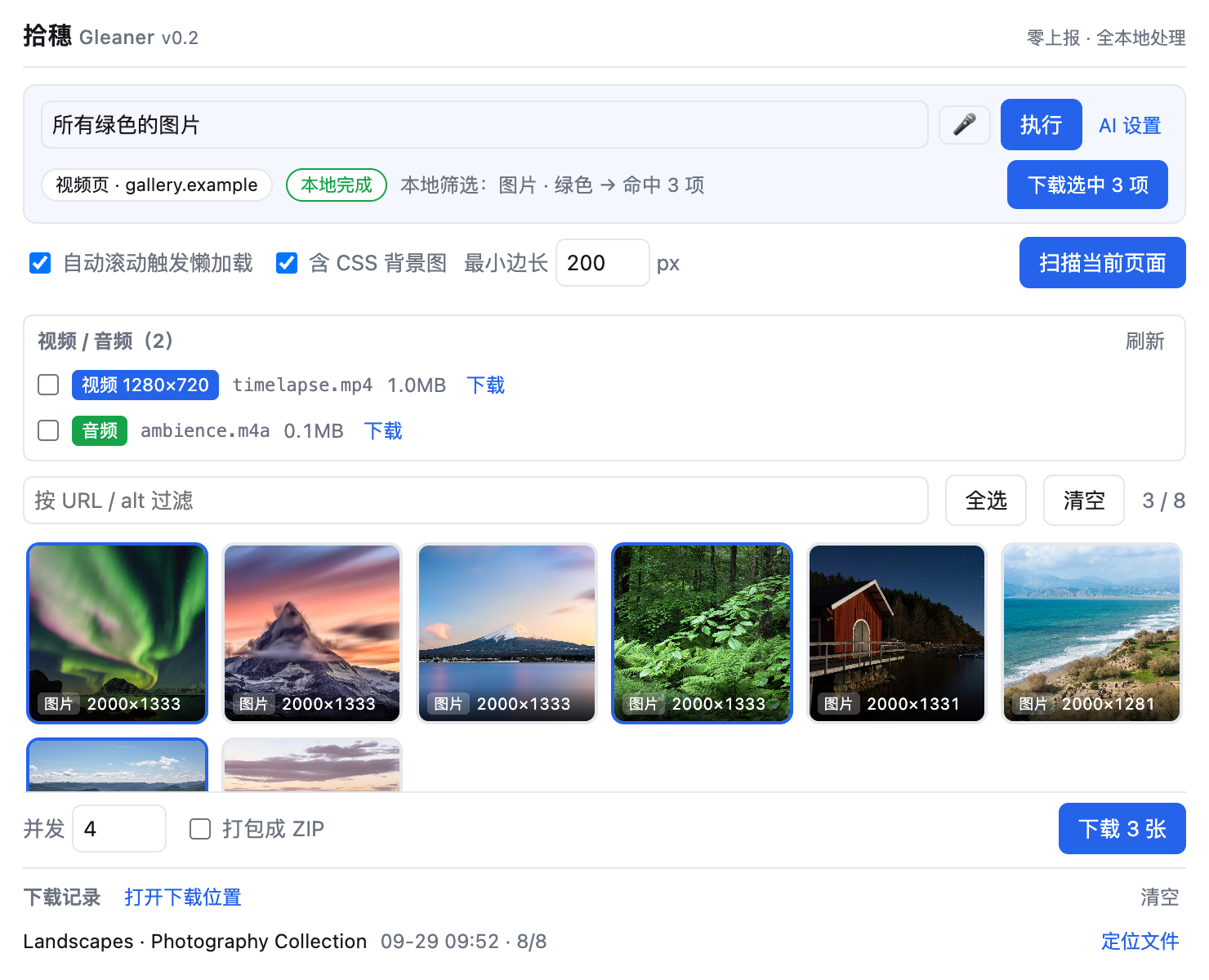Click the 本地完成 status badge
This screenshot has width=1209, height=980.
pyautogui.click(x=337, y=185)
